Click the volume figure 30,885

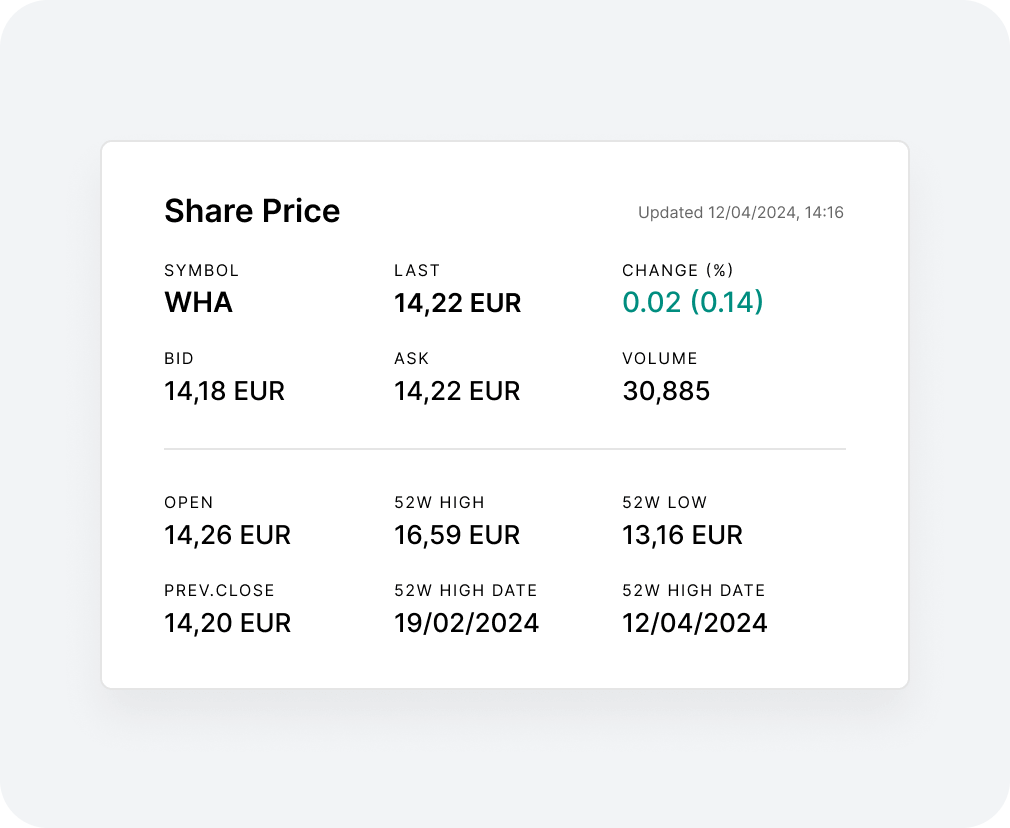pos(666,391)
